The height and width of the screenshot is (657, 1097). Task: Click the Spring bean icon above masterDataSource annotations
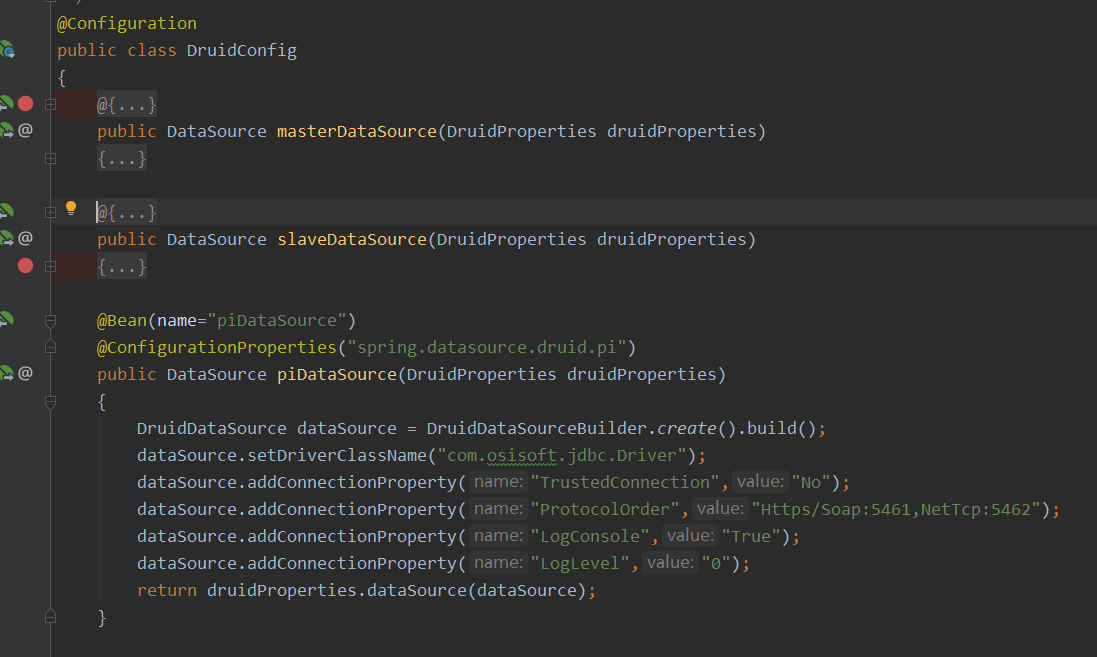pos(5,103)
